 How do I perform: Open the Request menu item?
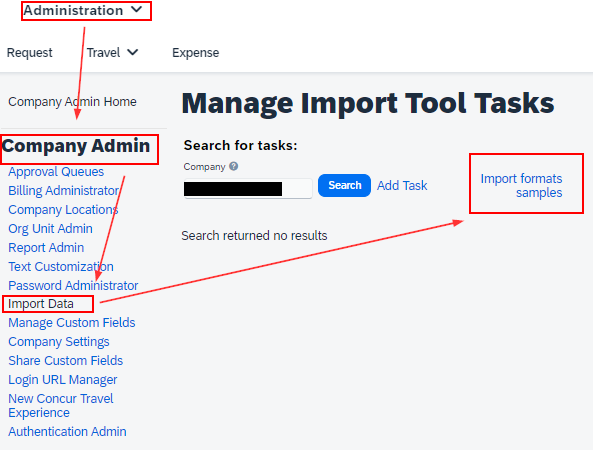click(x=29, y=53)
